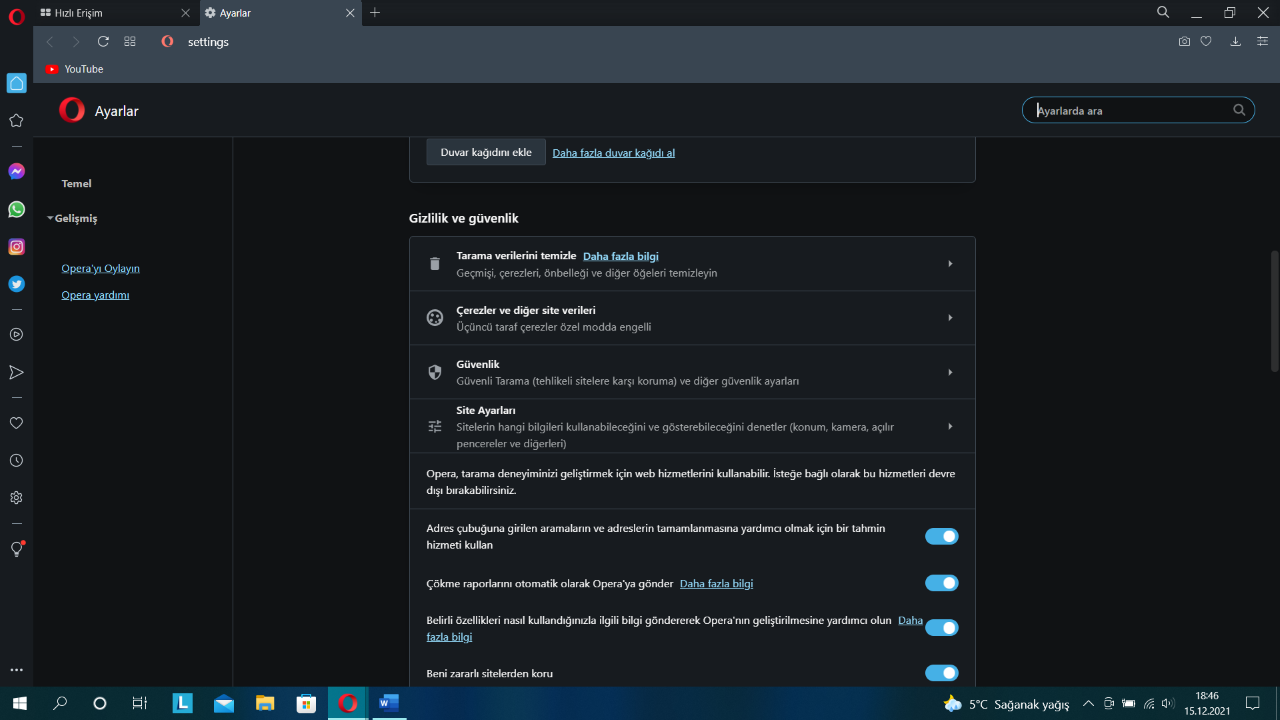Open a new tab with plus button
Image resolution: width=1280 pixels, height=720 pixels.
pos(375,12)
